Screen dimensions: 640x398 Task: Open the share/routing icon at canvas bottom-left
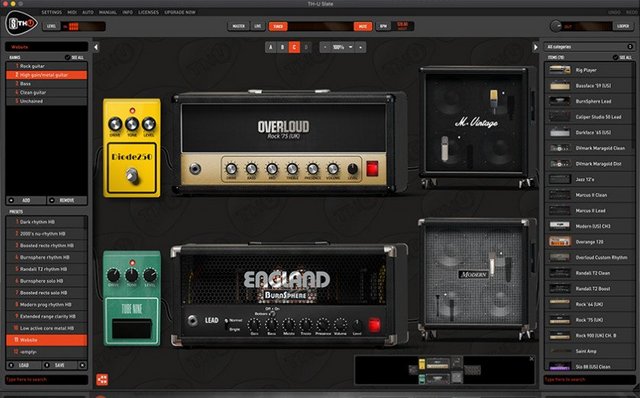point(102,379)
